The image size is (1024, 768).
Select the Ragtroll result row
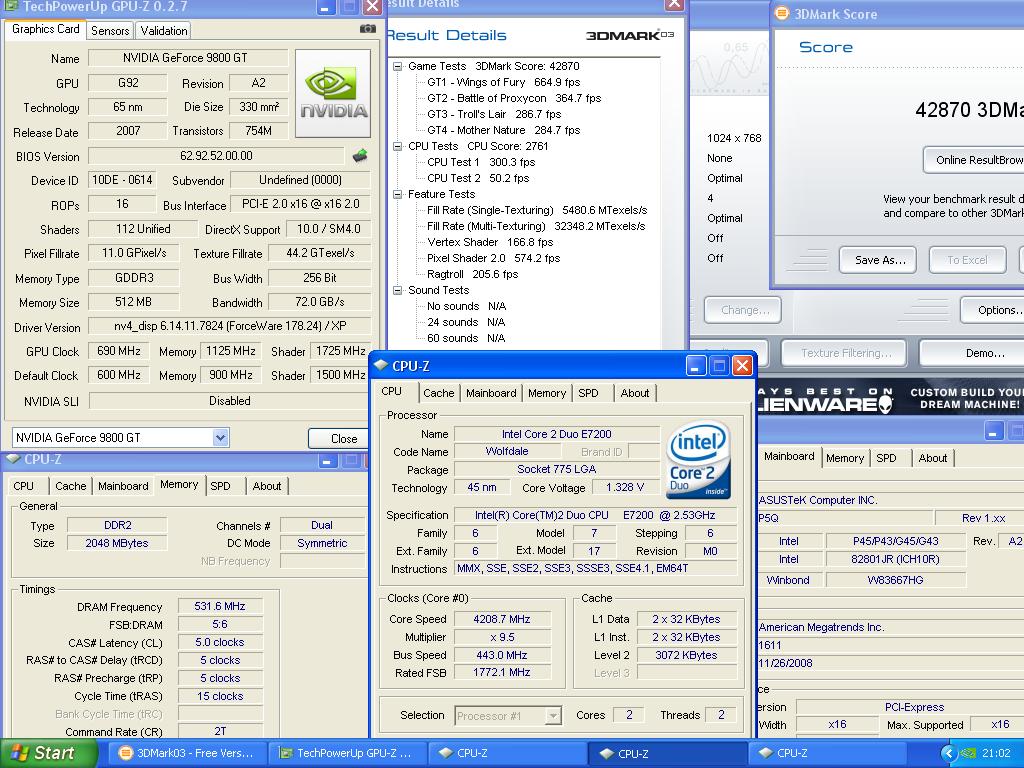[472, 274]
